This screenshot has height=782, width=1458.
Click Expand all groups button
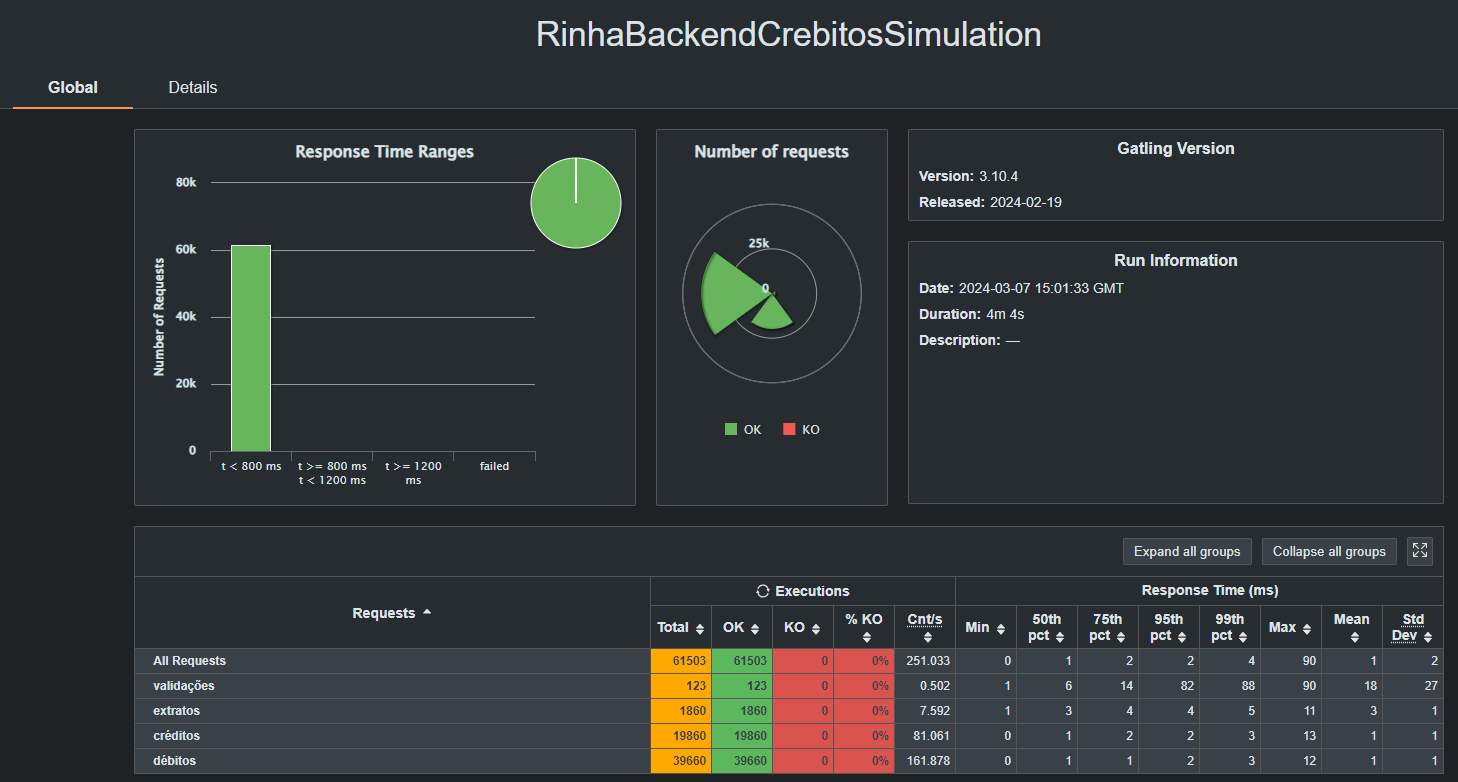1187,551
